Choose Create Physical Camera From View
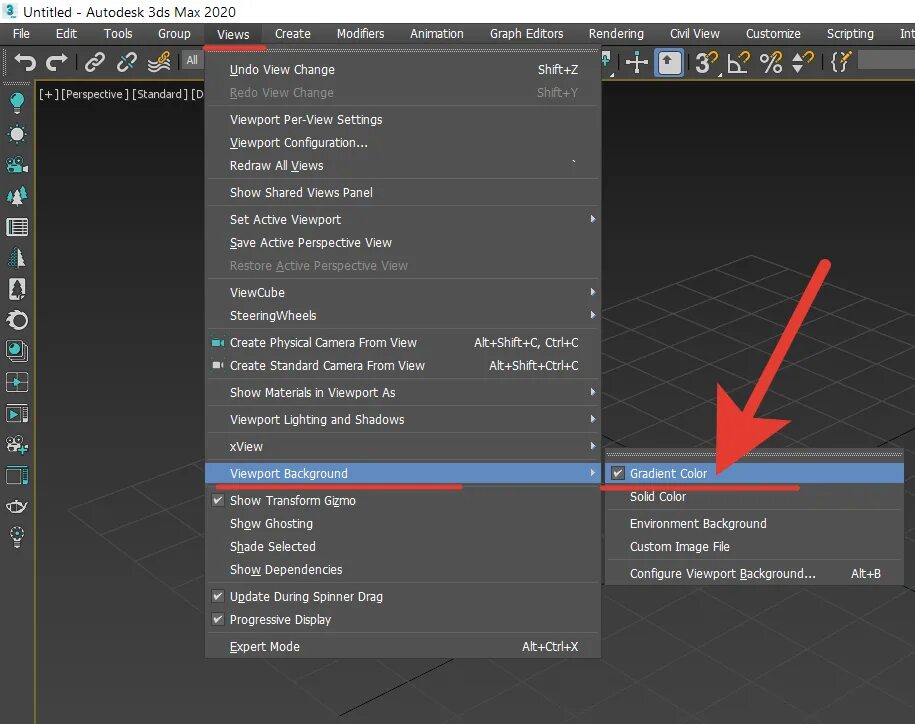Image resolution: width=915 pixels, height=724 pixels. [x=403, y=342]
